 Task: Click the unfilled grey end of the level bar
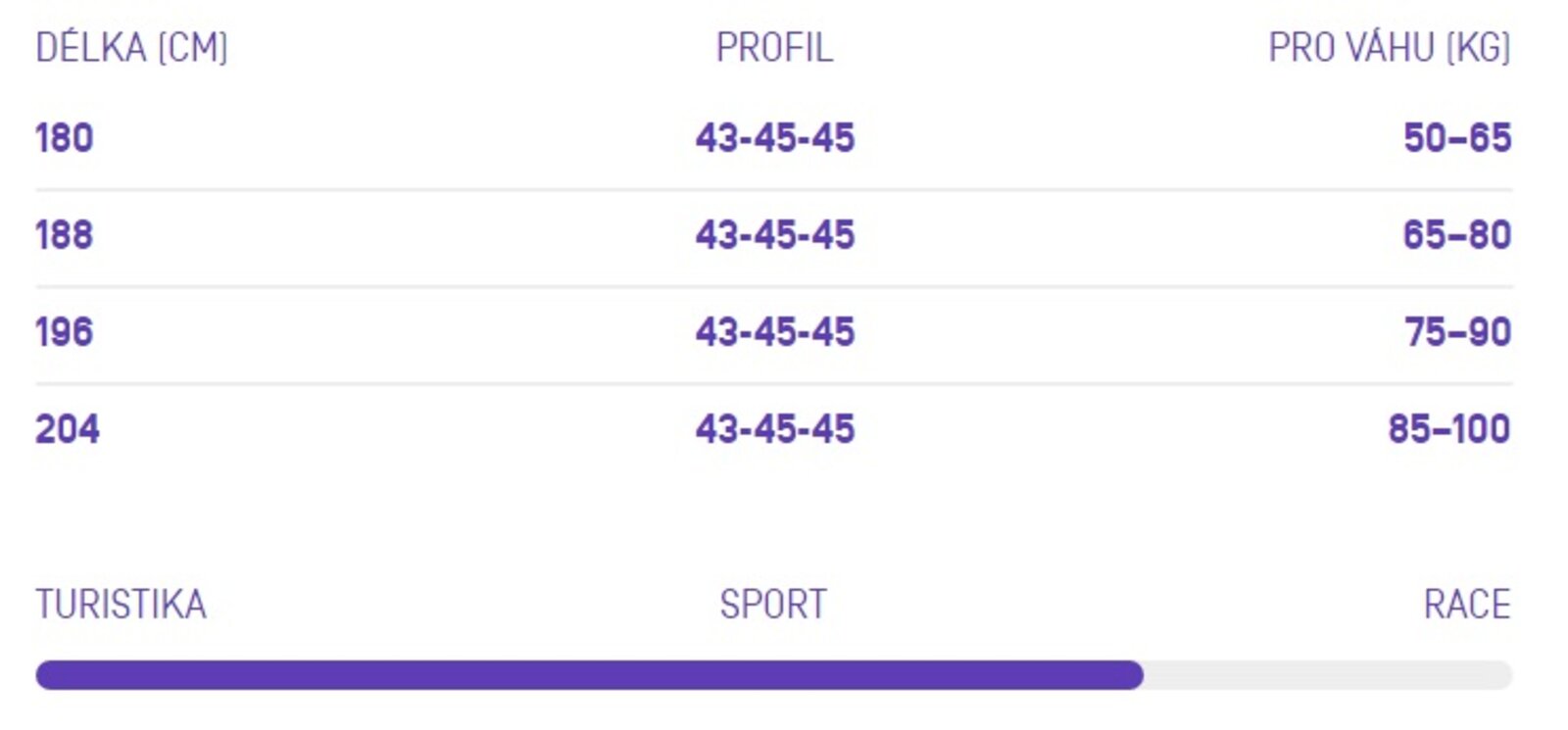1328,675
